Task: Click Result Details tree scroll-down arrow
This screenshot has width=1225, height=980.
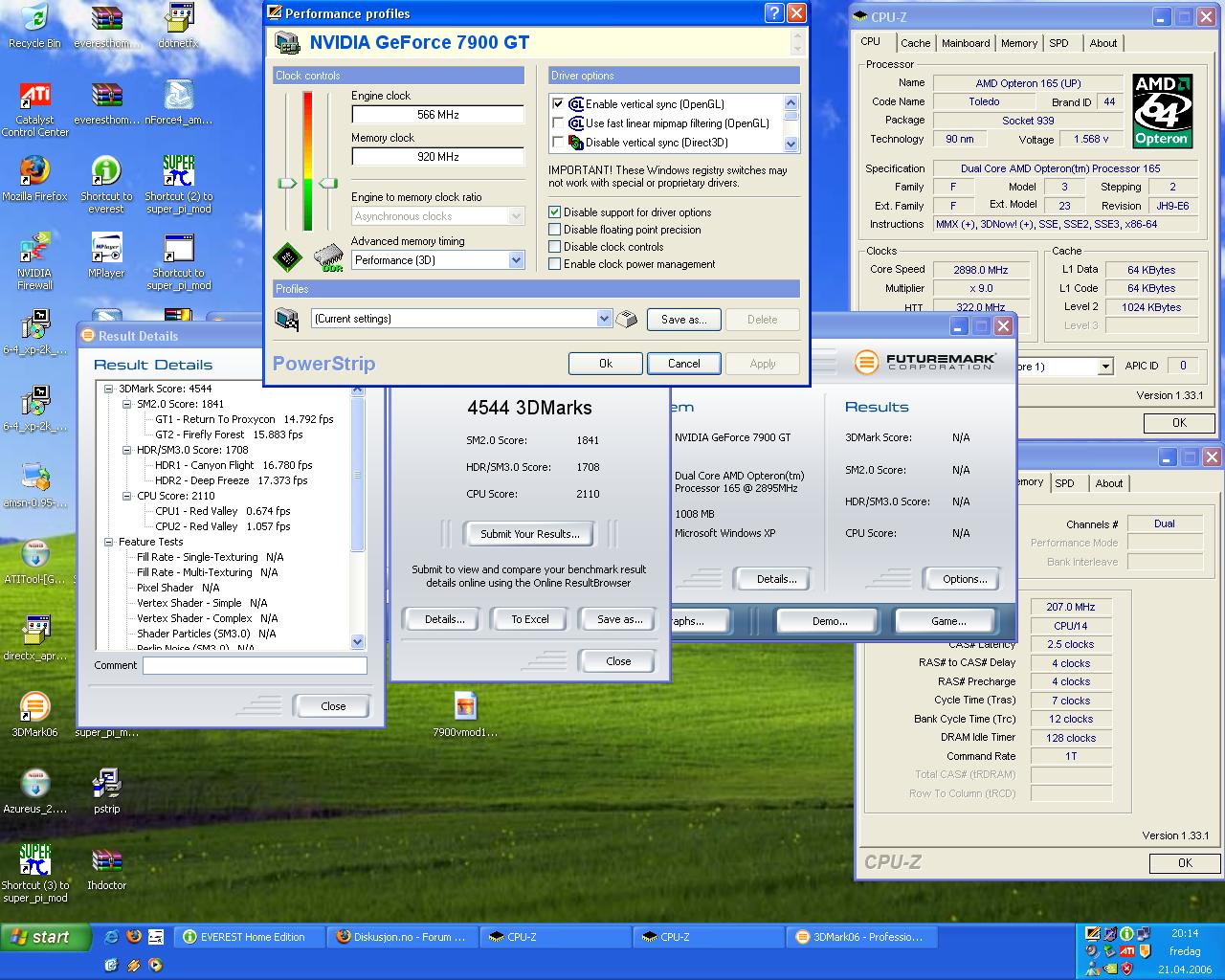Action: tap(358, 642)
